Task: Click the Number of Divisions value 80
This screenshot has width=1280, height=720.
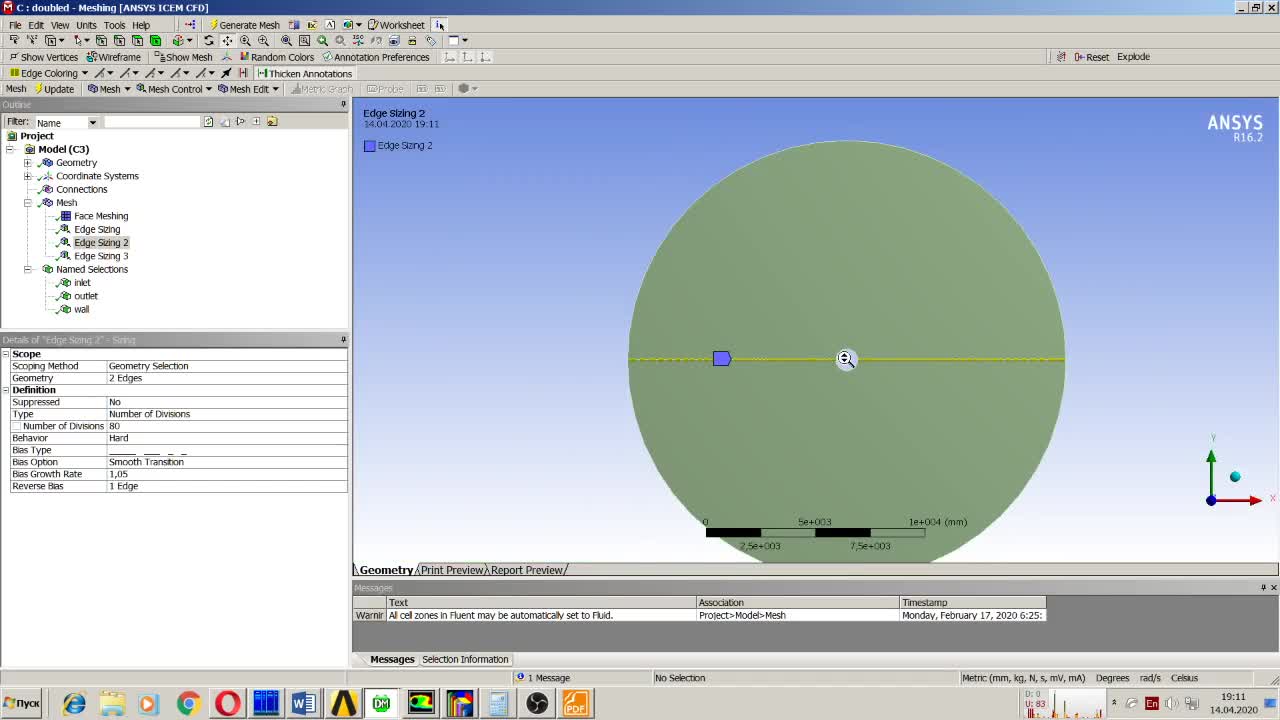Action: tap(226, 426)
